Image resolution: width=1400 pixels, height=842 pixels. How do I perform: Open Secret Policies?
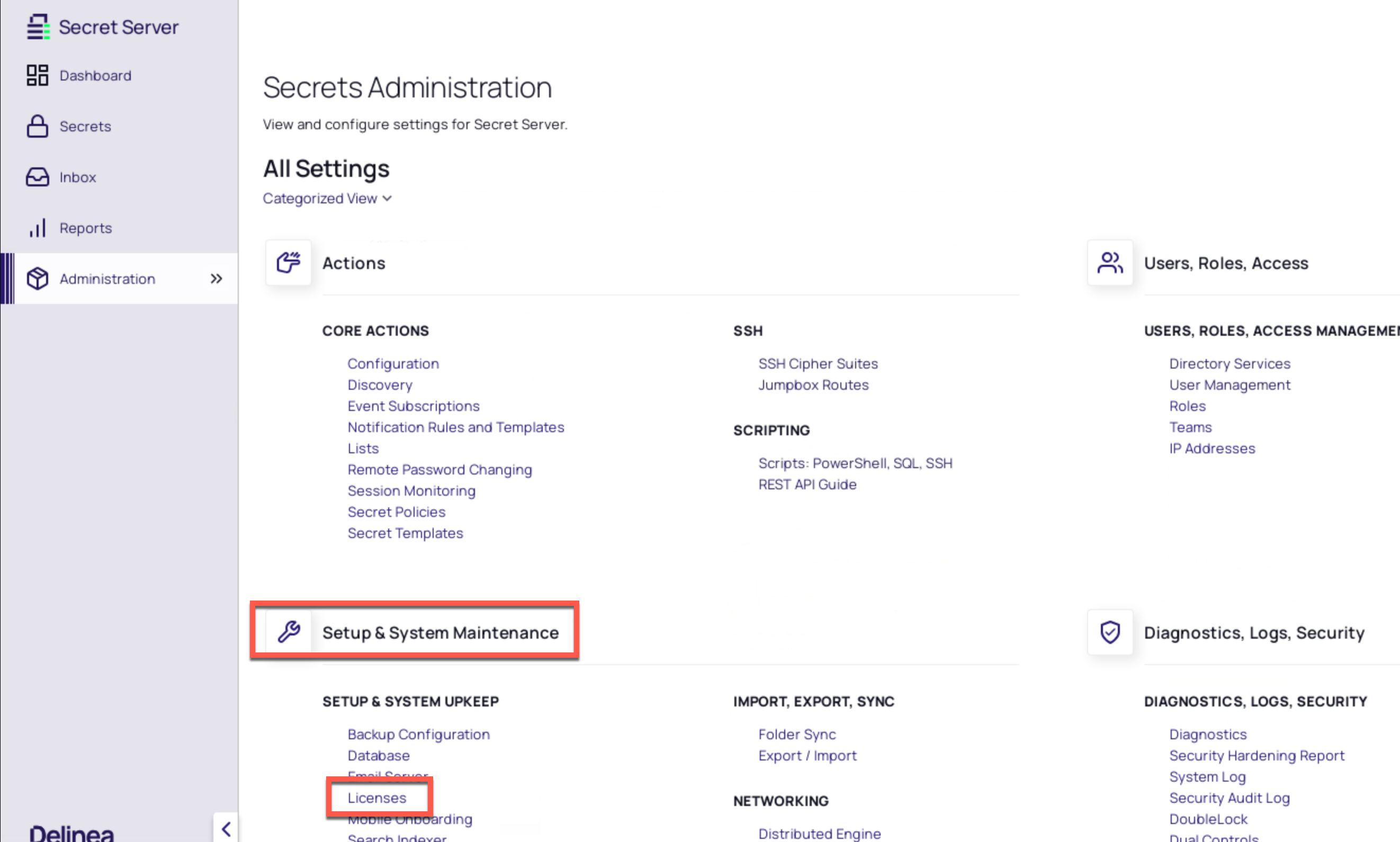(x=397, y=512)
